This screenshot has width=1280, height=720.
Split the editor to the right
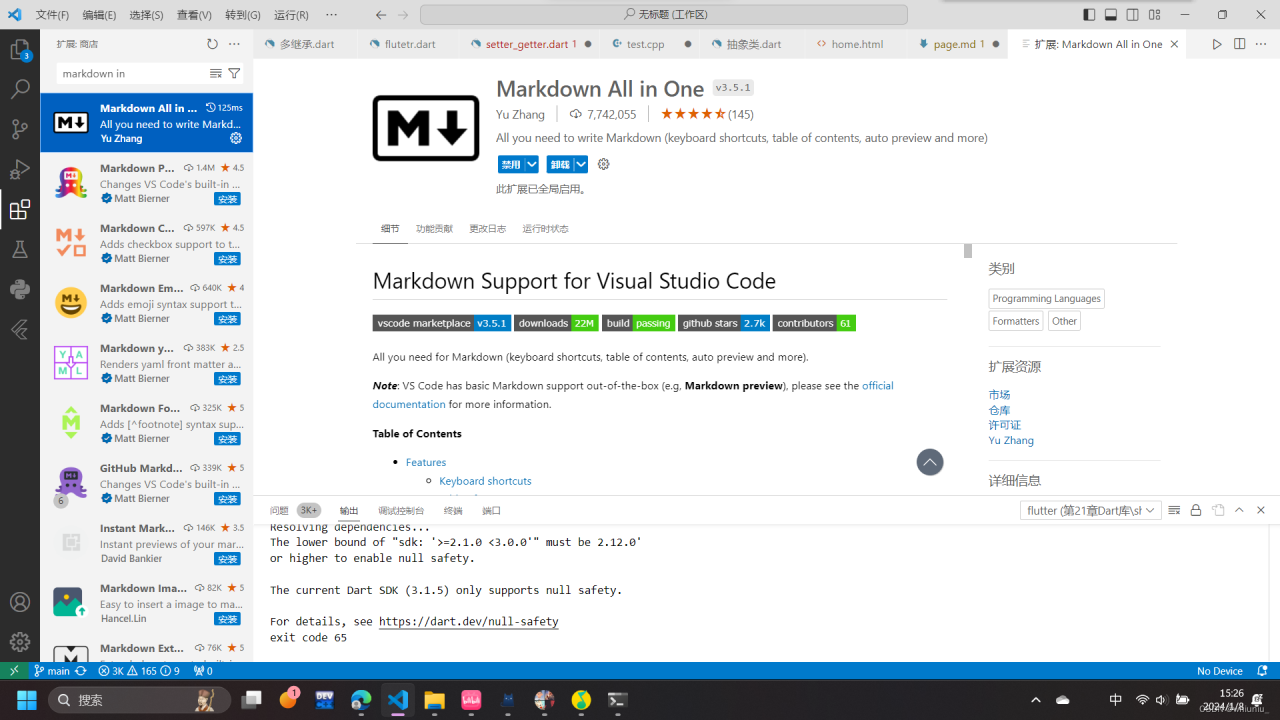pos(1239,44)
